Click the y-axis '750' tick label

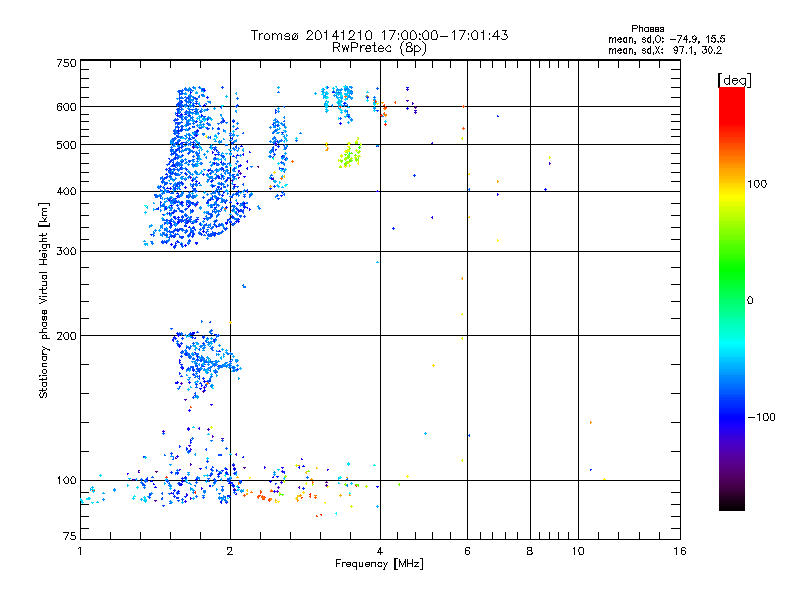point(66,63)
